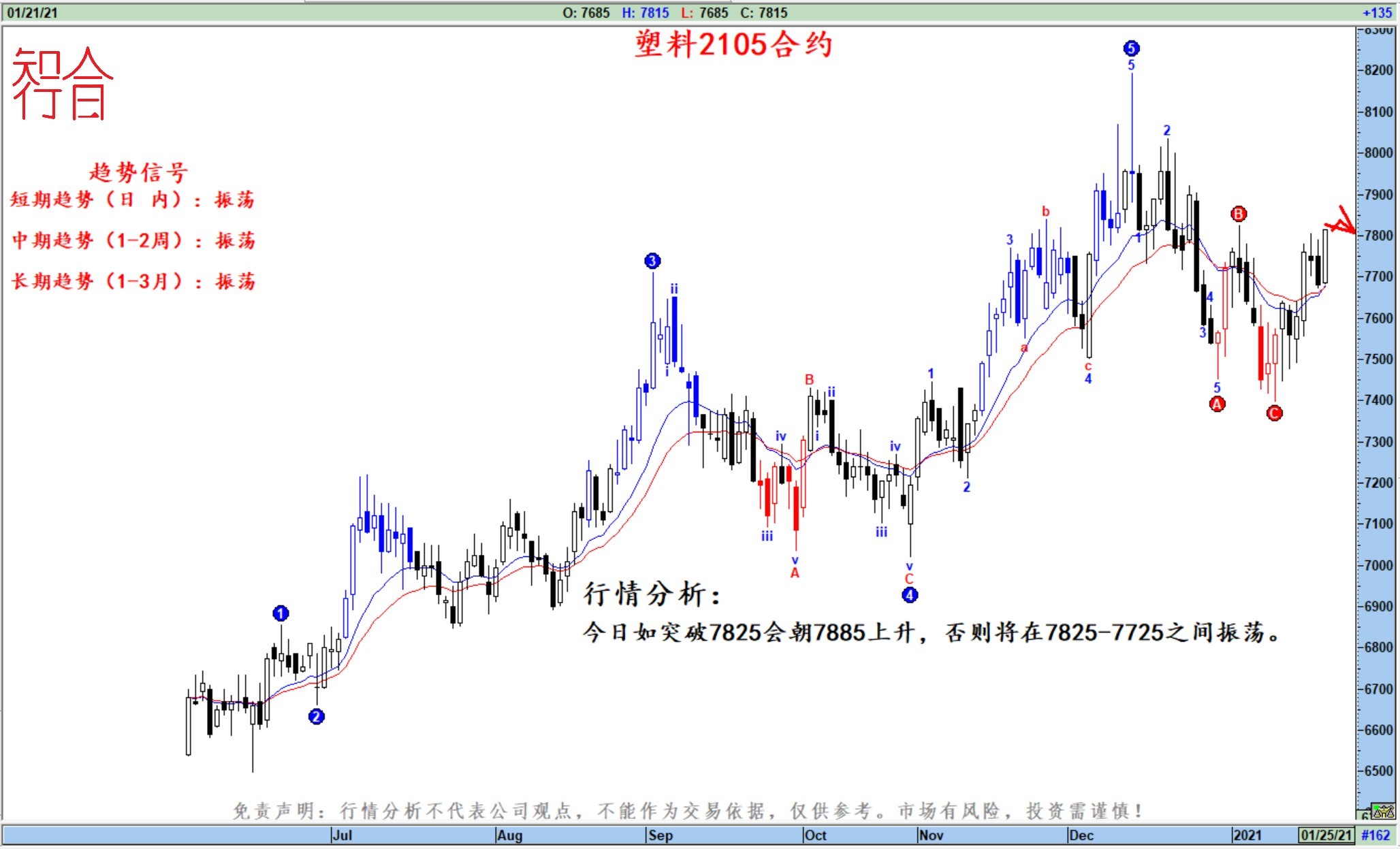Click red circled C wave marker
This screenshot has height=849, width=1400.
(x=1274, y=413)
